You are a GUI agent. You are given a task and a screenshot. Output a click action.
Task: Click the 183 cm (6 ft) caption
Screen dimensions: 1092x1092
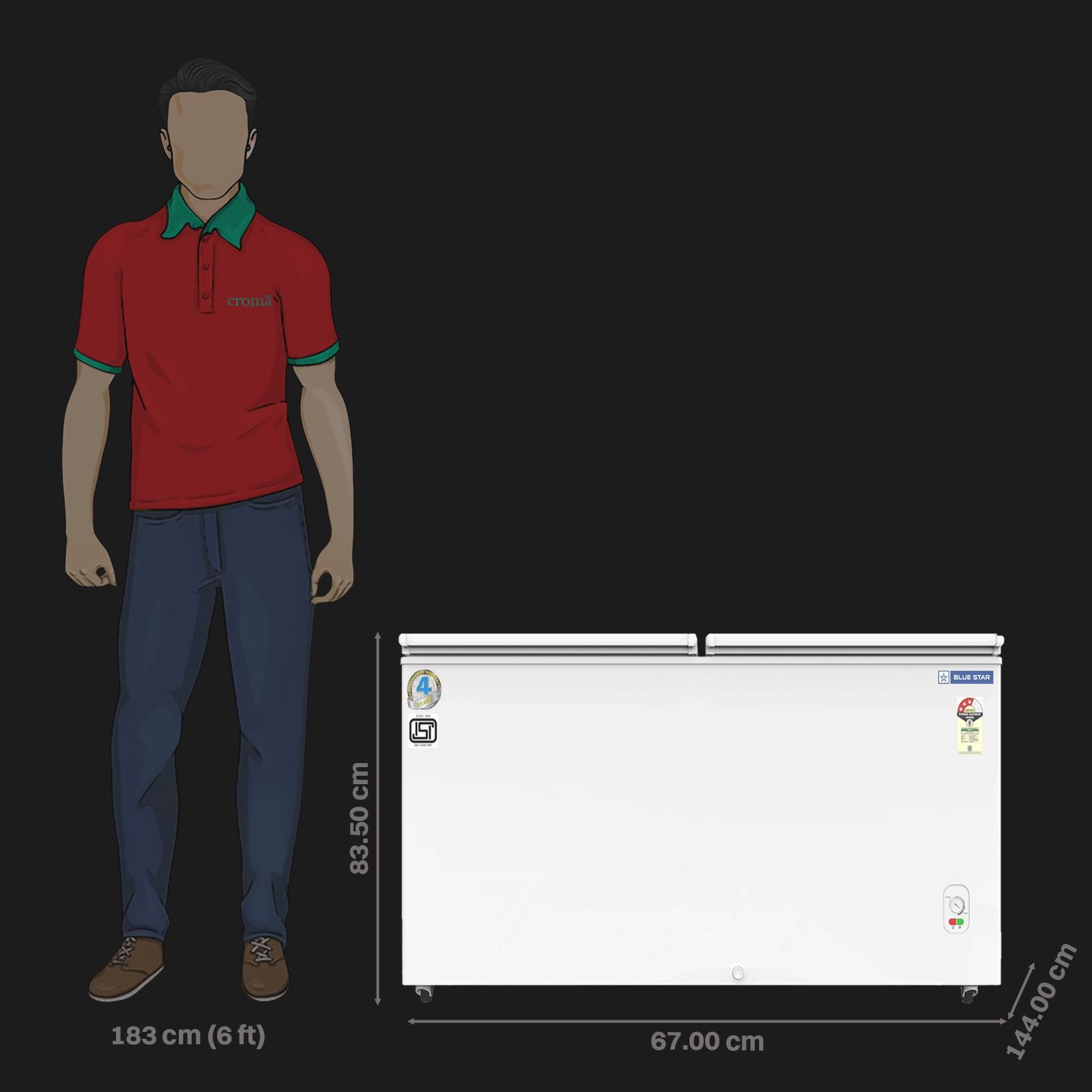[x=188, y=1035]
